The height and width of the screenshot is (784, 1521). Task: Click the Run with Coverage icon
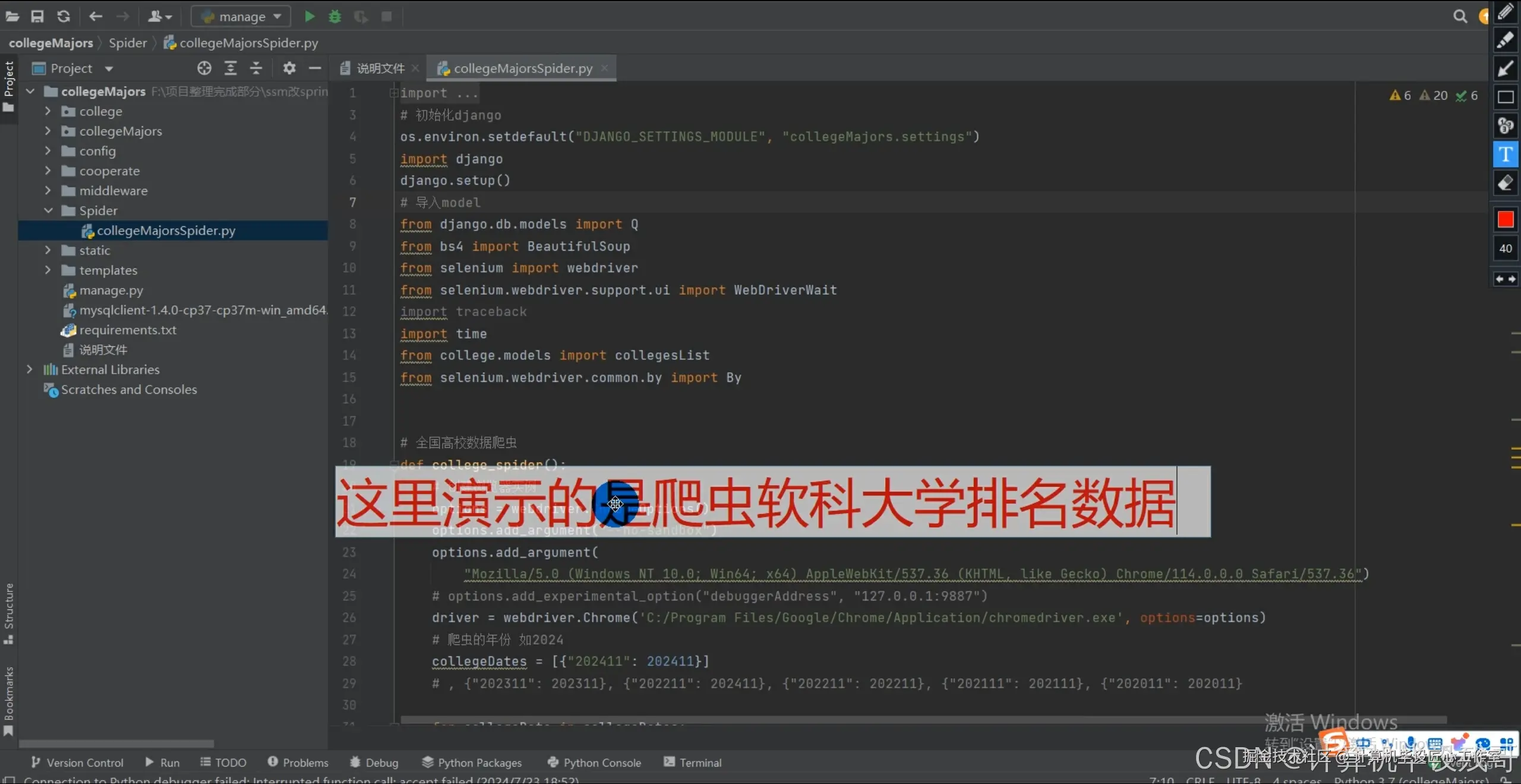(361, 17)
